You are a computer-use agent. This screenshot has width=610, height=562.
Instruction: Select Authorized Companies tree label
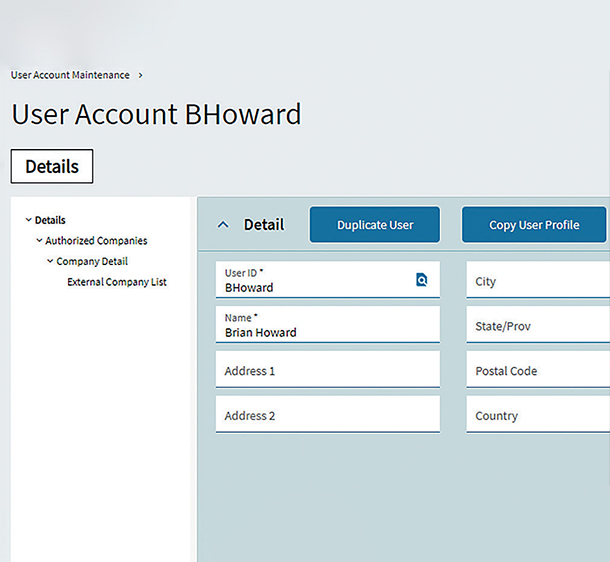[x=96, y=241]
